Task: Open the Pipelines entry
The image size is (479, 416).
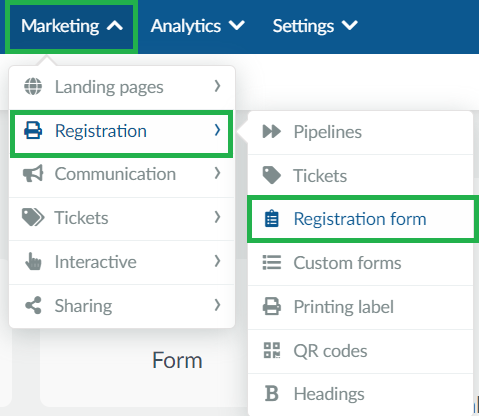Action: (360, 132)
